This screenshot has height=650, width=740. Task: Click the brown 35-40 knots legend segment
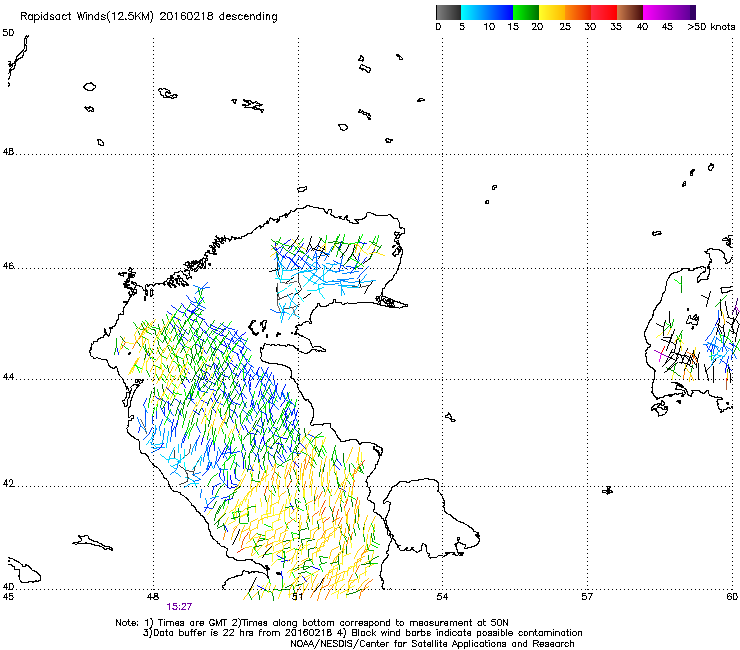tap(630, 12)
